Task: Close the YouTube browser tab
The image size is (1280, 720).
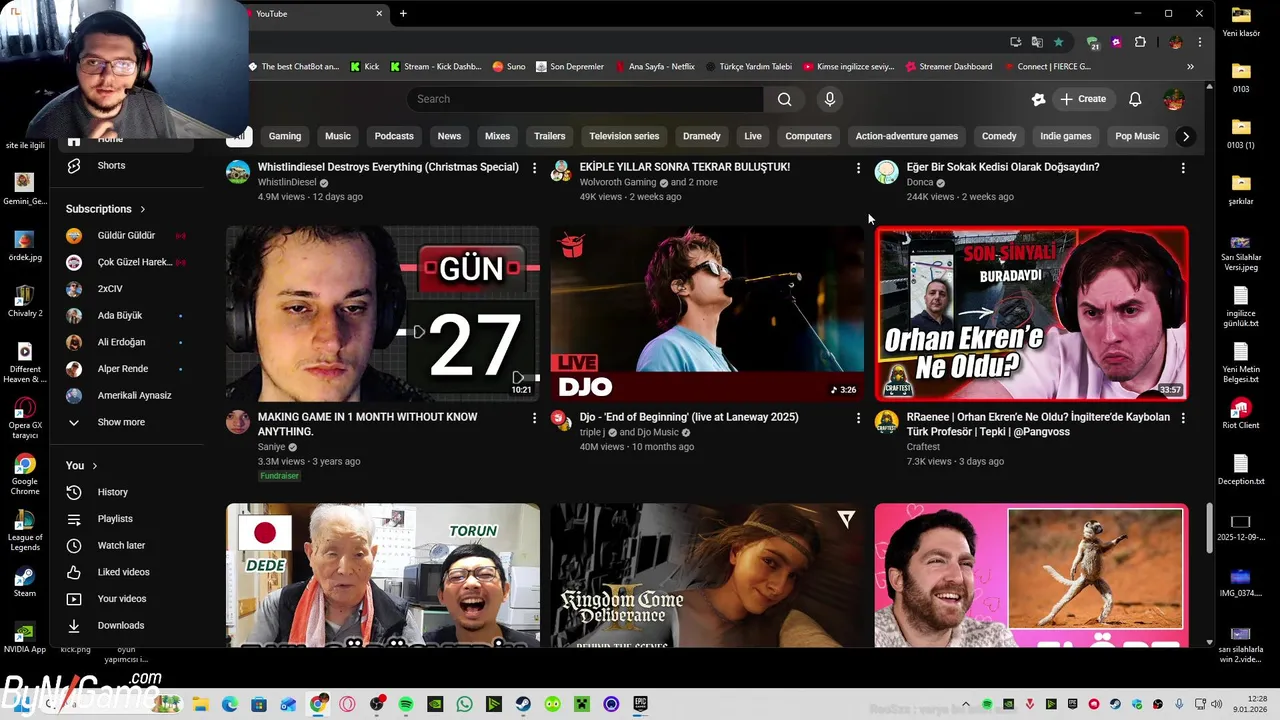Action: (x=379, y=14)
